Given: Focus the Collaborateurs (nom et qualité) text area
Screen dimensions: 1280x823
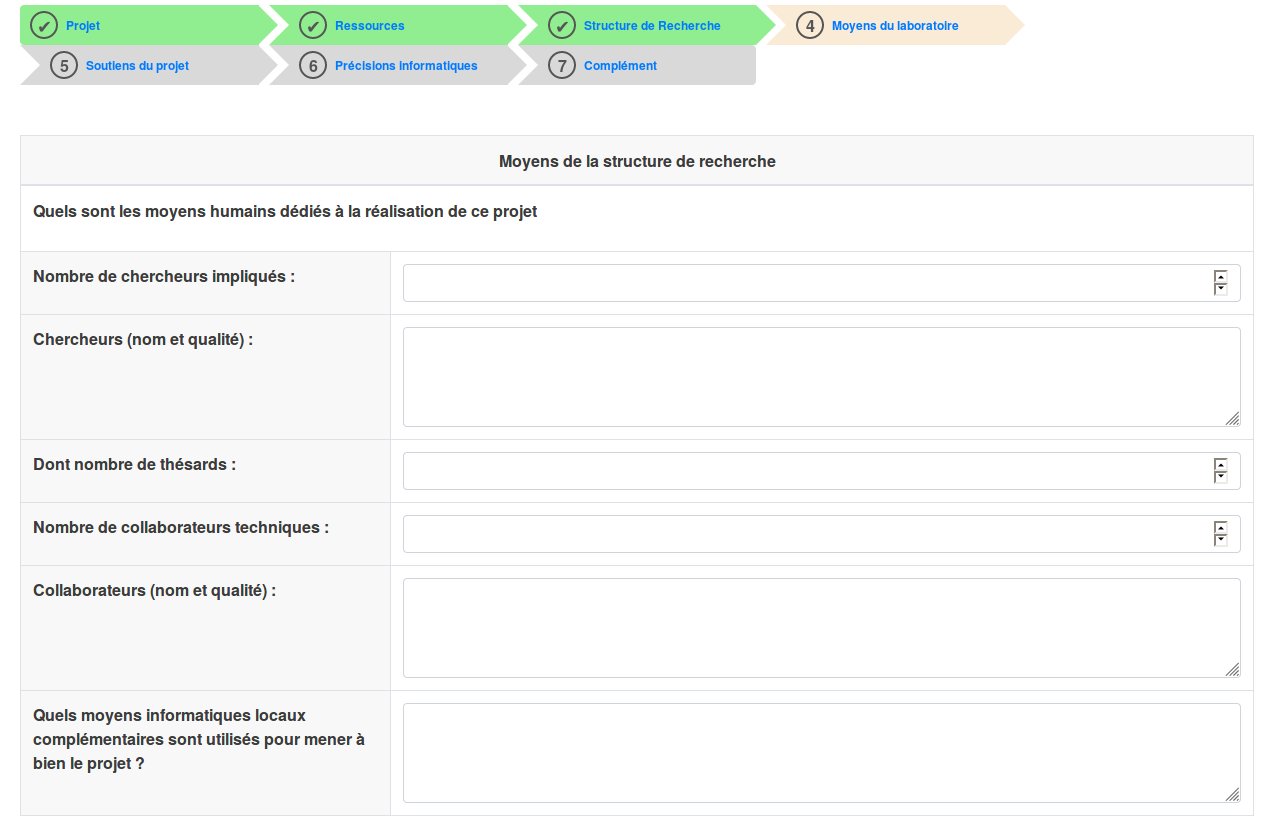Looking at the screenshot, I should point(820,628).
